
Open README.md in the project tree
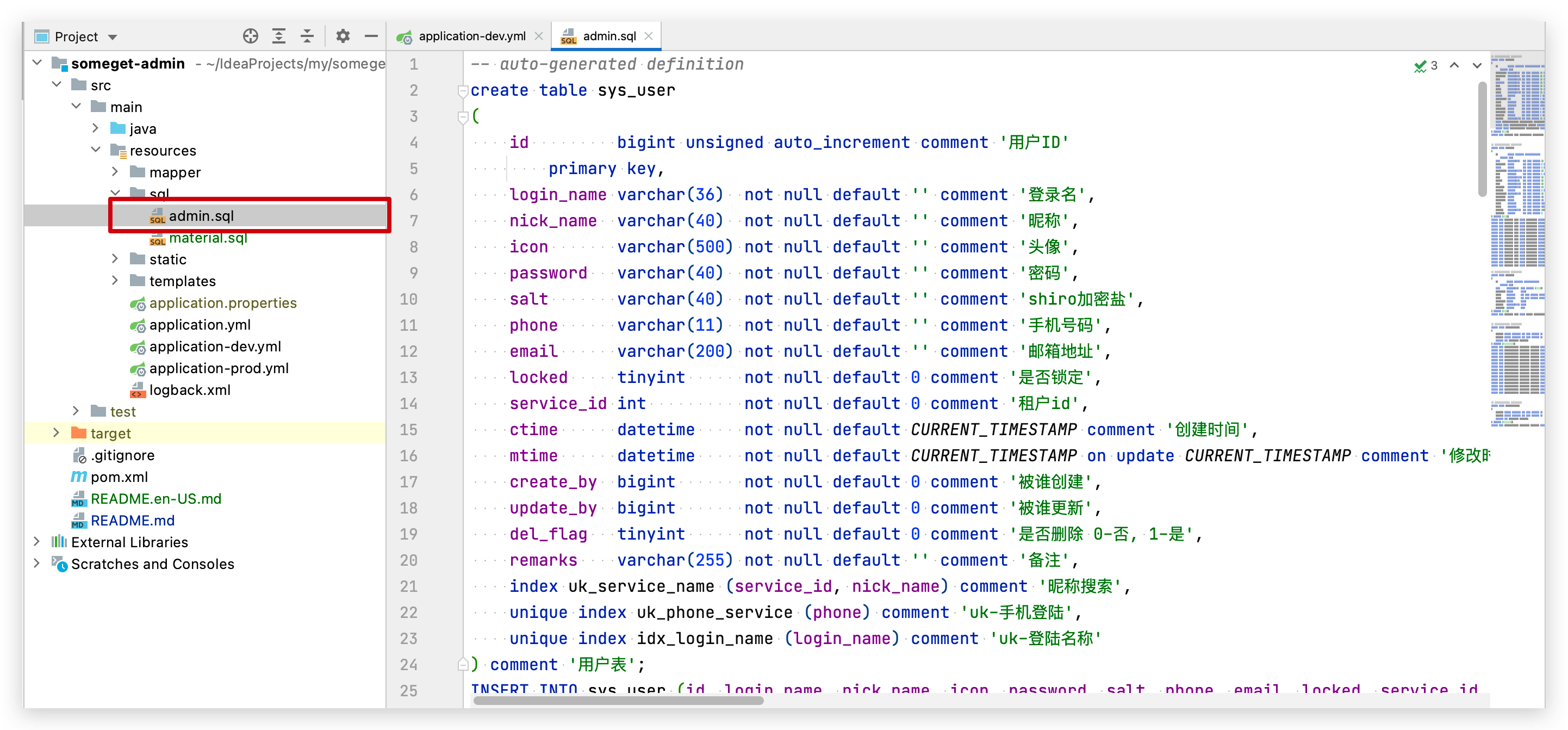click(x=132, y=521)
